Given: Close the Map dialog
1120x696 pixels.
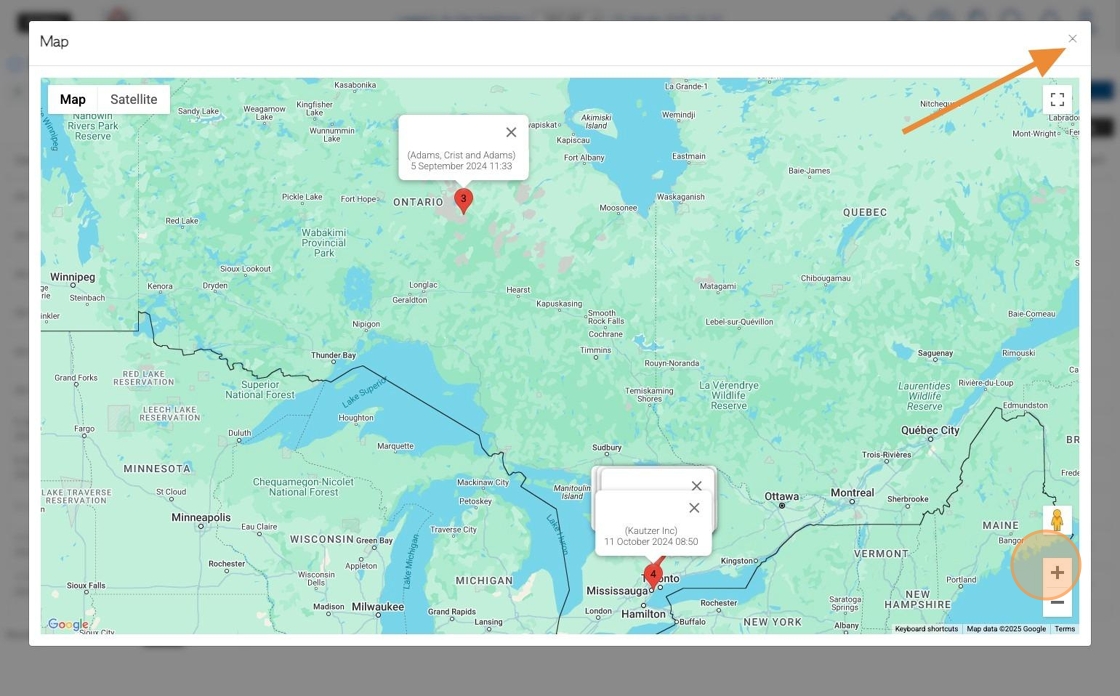Looking at the screenshot, I should click(1072, 39).
